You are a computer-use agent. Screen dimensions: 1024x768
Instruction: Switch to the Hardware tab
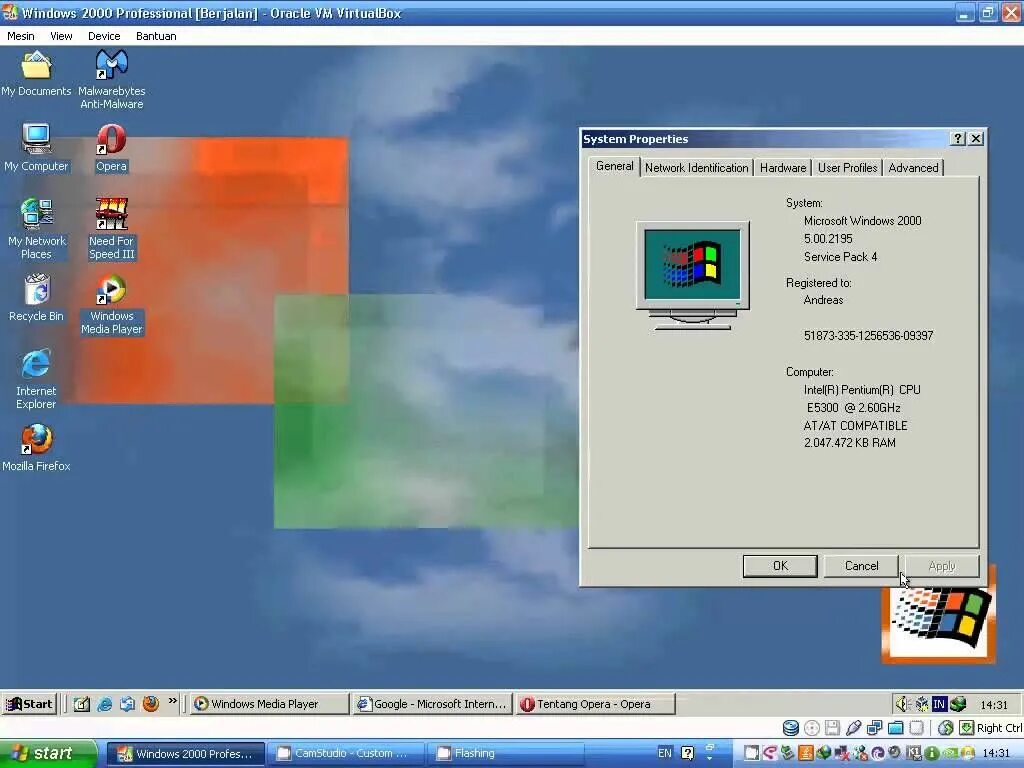click(x=782, y=167)
